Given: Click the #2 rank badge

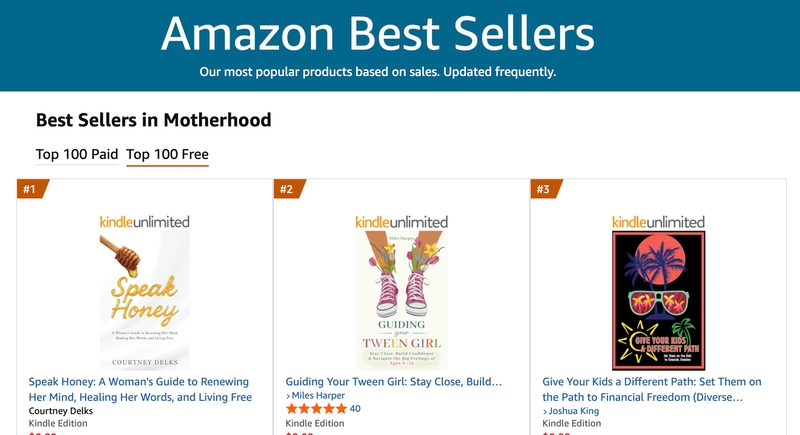Looking at the screenshot, I should 287,189.
